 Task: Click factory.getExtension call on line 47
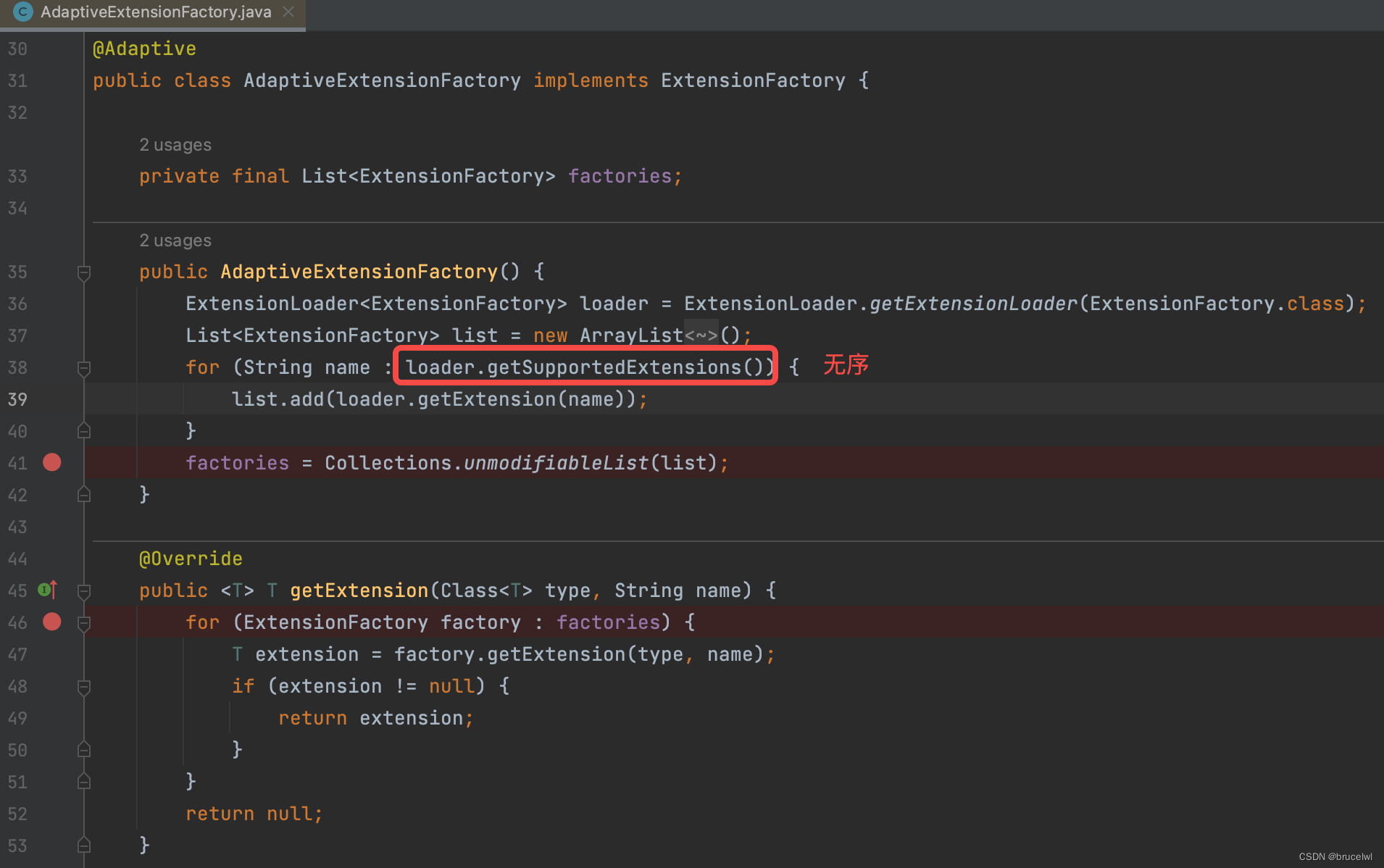click(509, 654)
